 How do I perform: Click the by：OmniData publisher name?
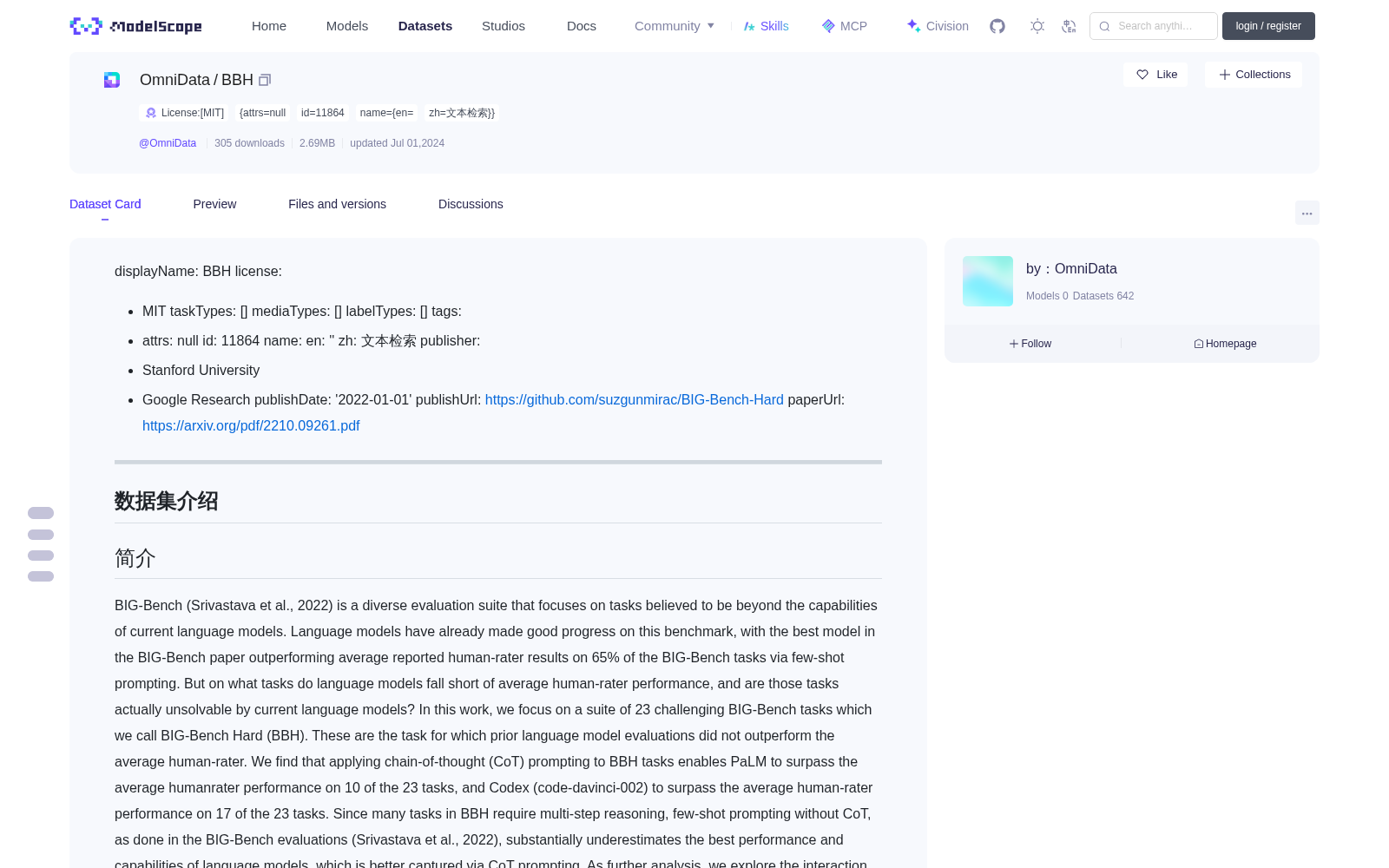coord(1071,269)
